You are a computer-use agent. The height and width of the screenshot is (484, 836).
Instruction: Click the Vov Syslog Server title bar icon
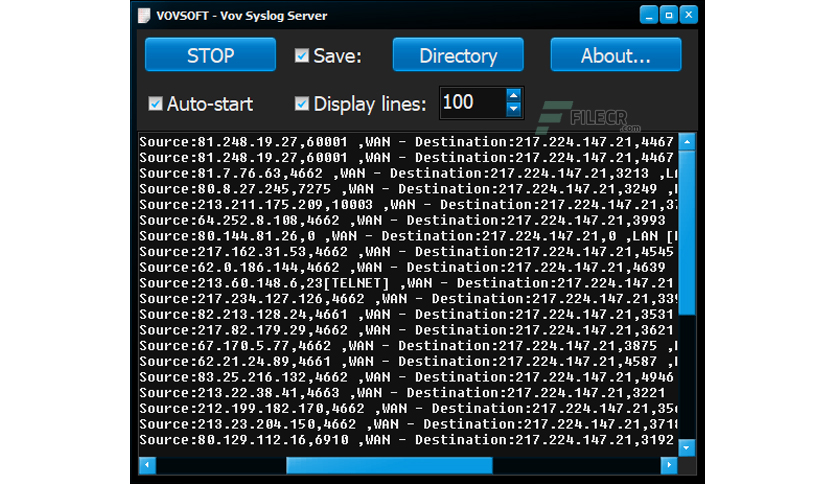point(144,15)
